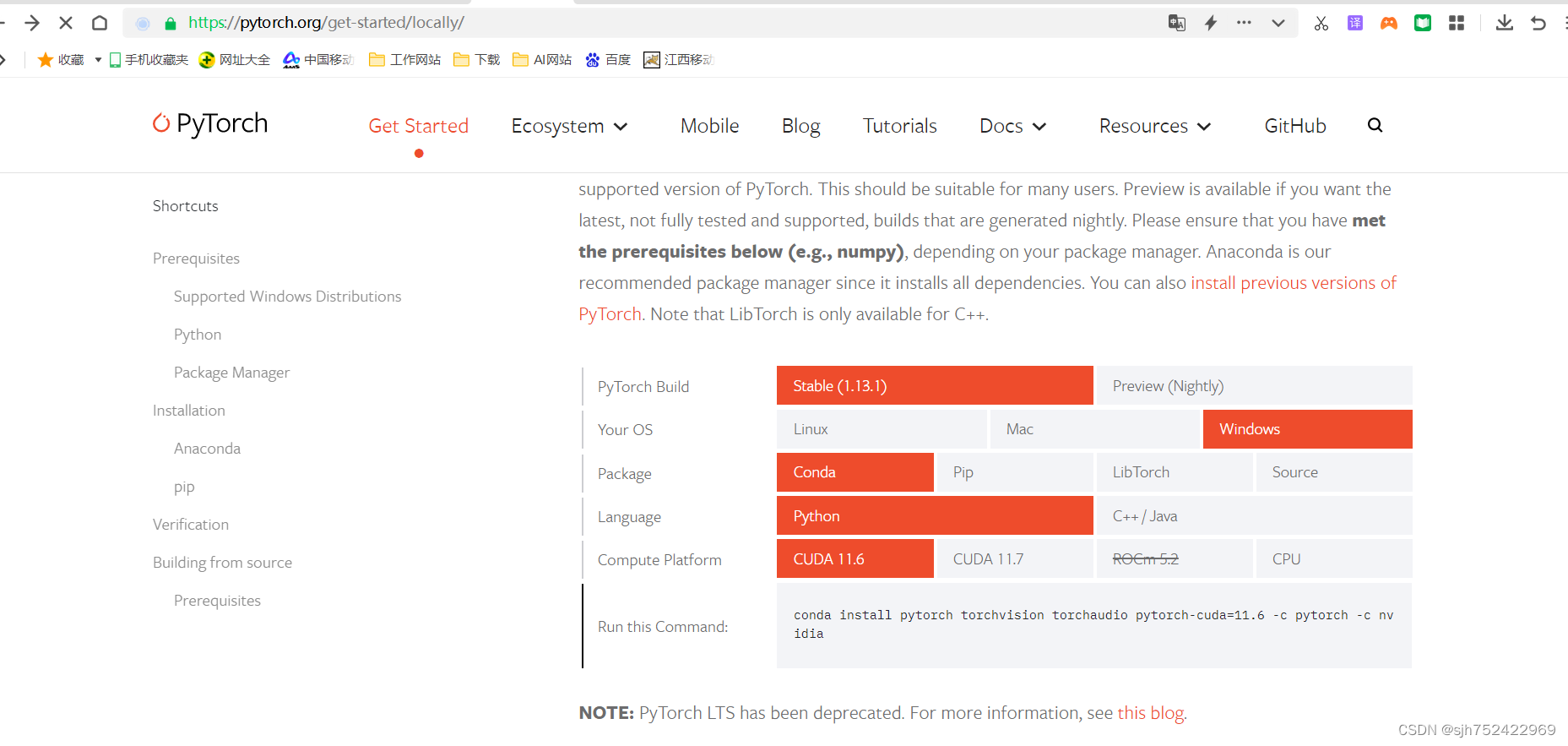Open the Tutorials nav link
The height and width of the screenshot is (746, 1568).
click(899, 126)
